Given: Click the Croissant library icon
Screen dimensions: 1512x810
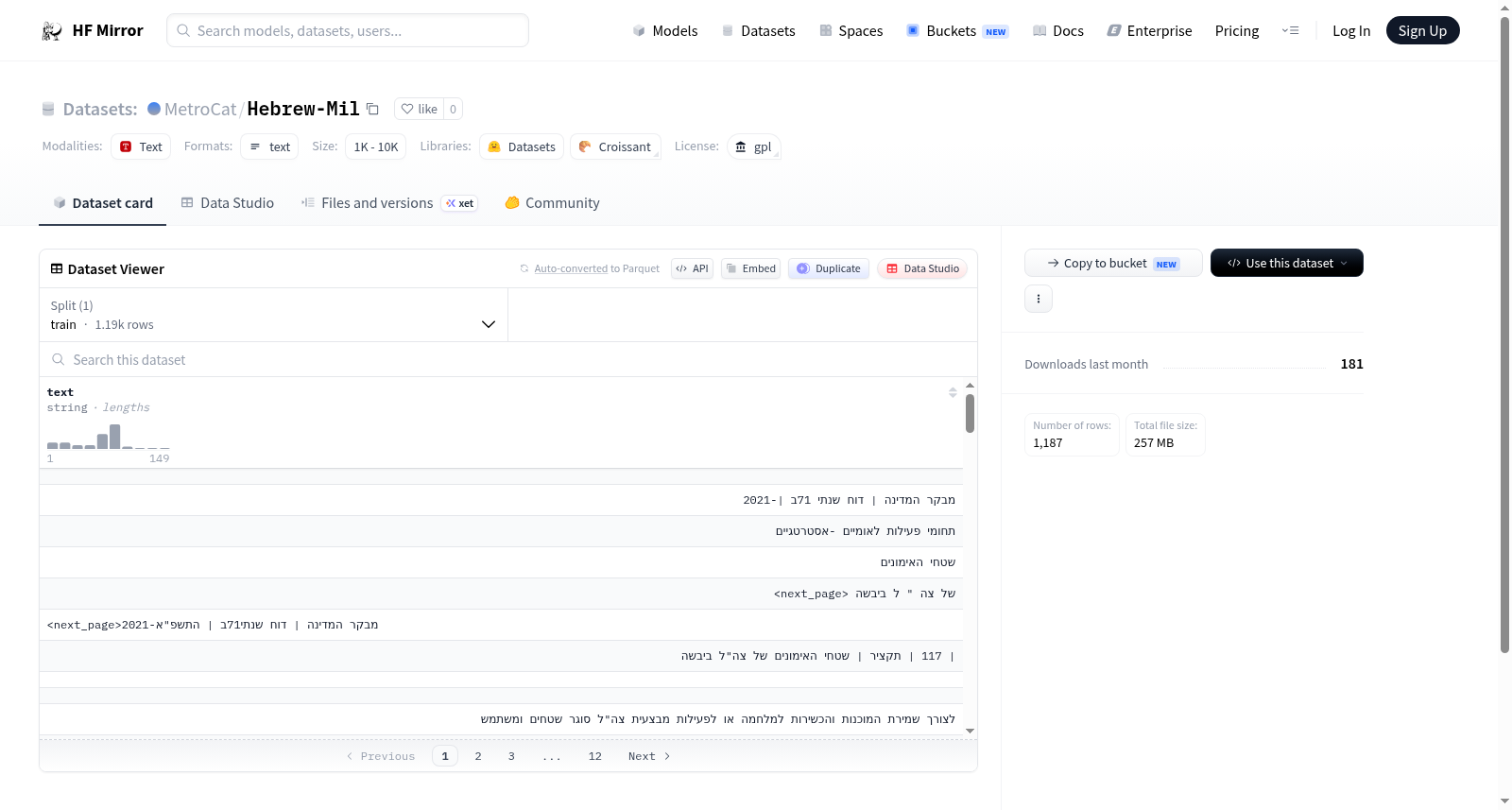Looking at the screenshot, I should pos(585,146).
